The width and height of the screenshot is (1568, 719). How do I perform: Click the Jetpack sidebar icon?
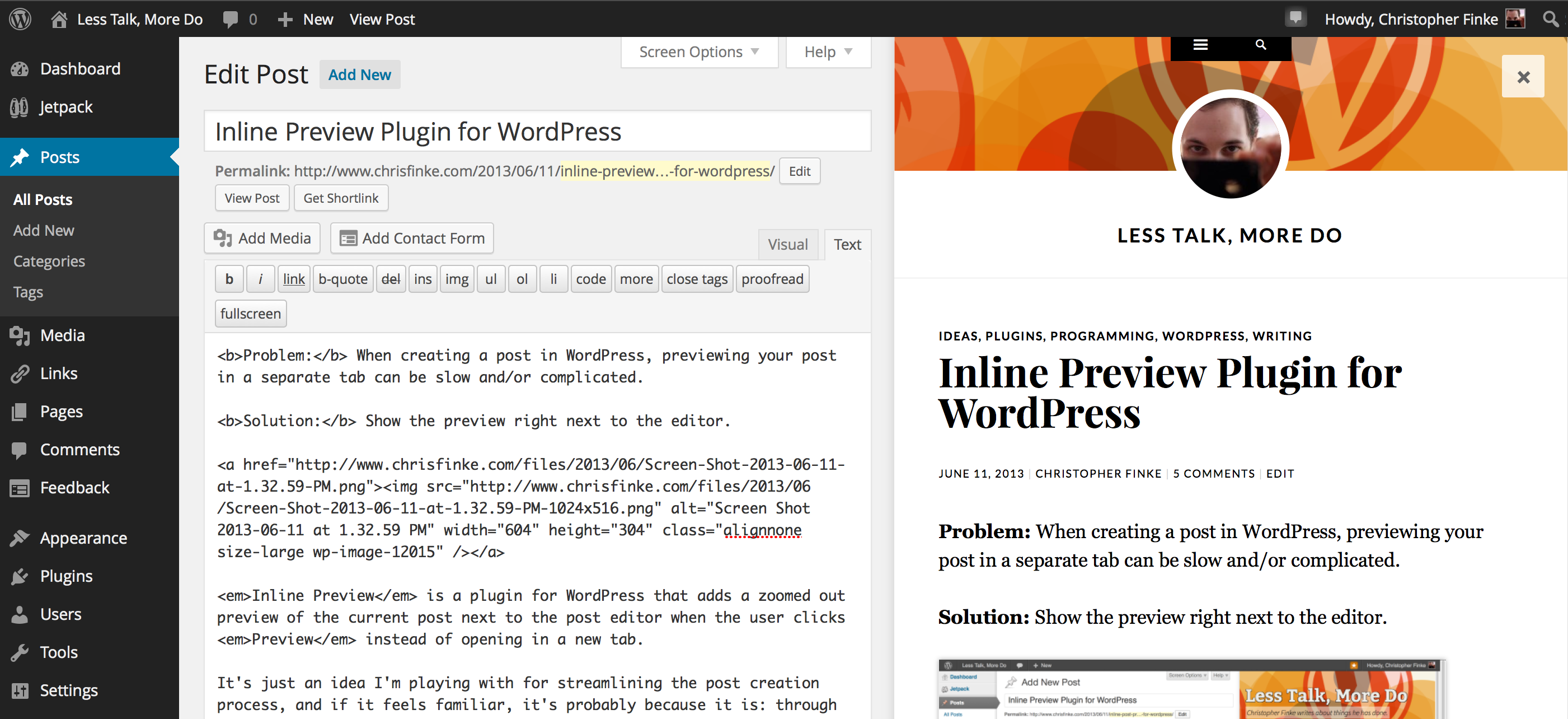click(20, 108)
